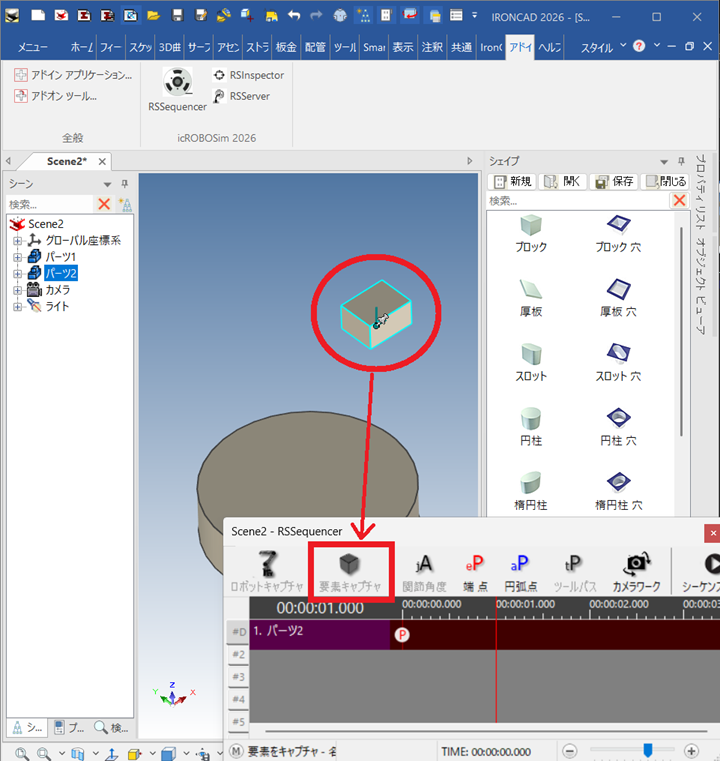Screen dimensions: 720x761
Task: Click the 要素キャプチャ cube icon
Action: (x=349, y=564)
